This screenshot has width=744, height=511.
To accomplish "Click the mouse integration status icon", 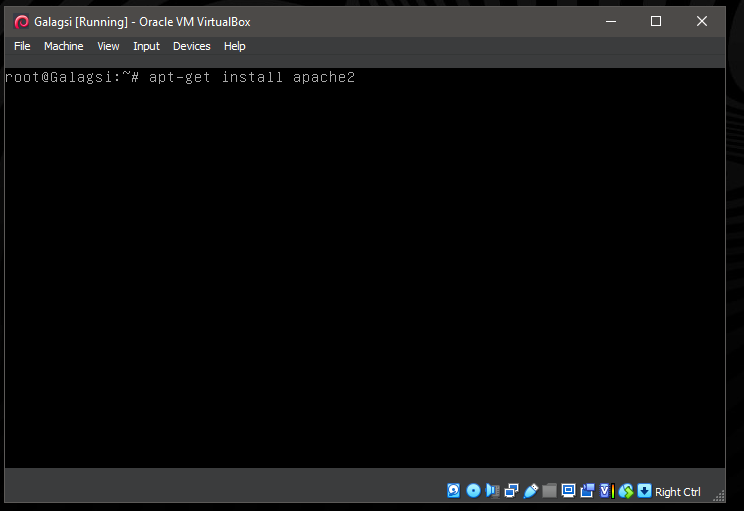I will (626, 491).
